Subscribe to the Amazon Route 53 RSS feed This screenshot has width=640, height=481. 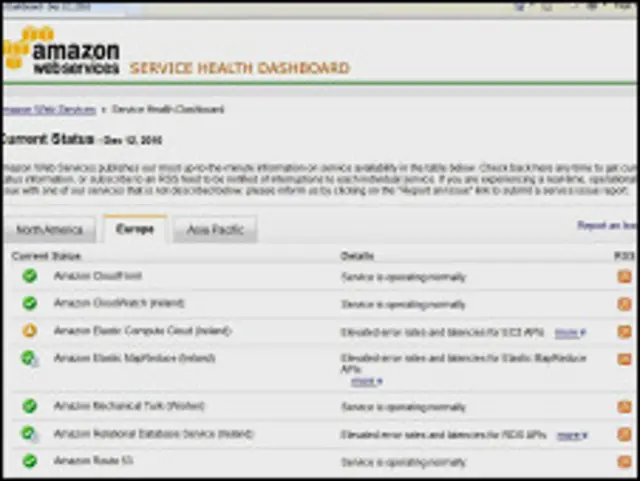click(624, 462)
